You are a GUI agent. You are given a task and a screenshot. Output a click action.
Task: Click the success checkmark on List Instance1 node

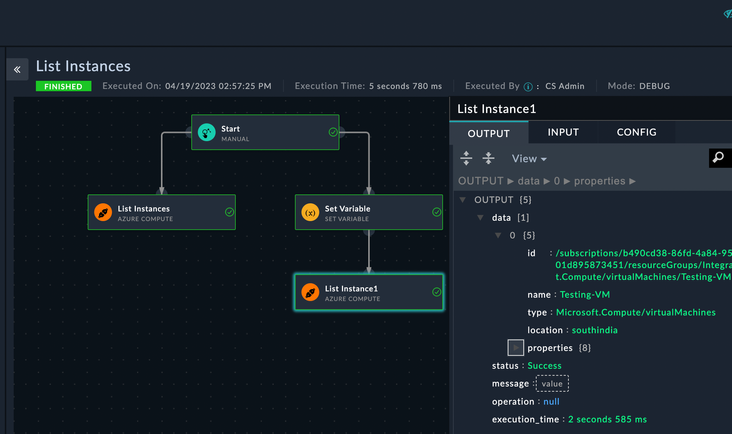436,292
